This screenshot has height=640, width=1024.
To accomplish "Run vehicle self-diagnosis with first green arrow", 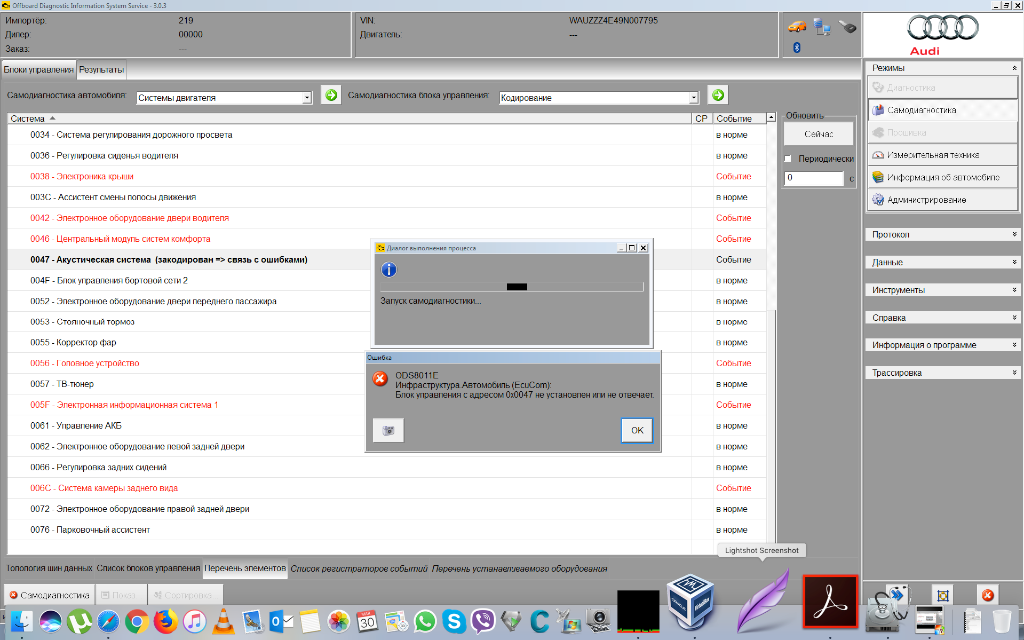I will coord(332,96).
